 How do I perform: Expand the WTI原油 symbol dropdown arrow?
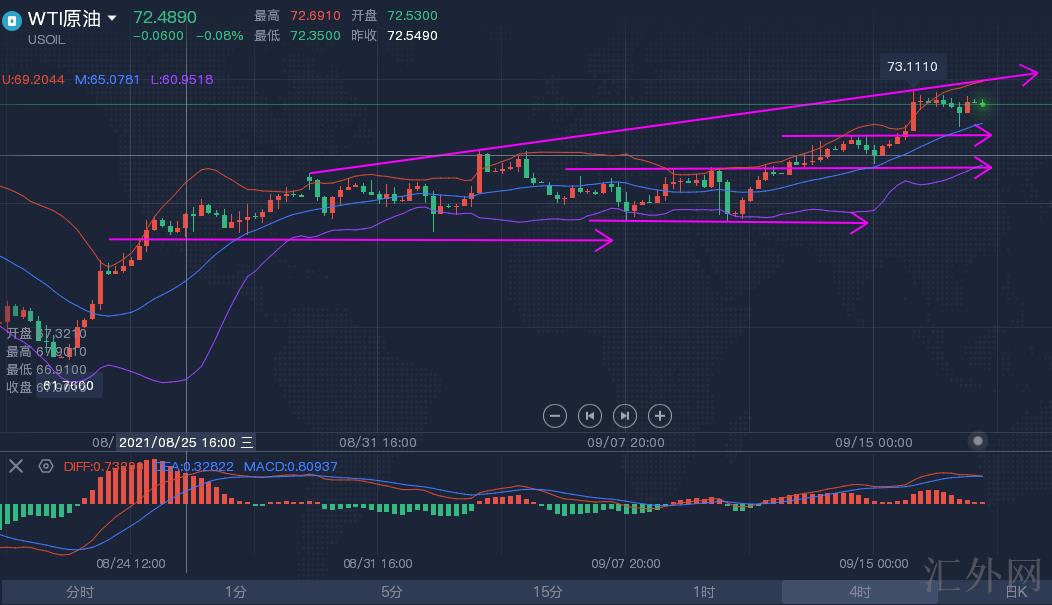point(112,19)
